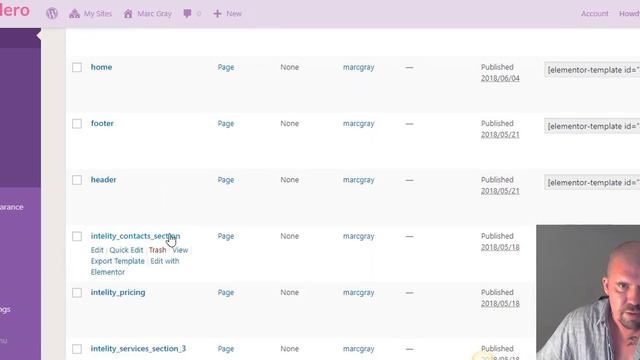Open intelity_services_section_3 template title
Screen dimensions: 640x360
tap(138, 349)
